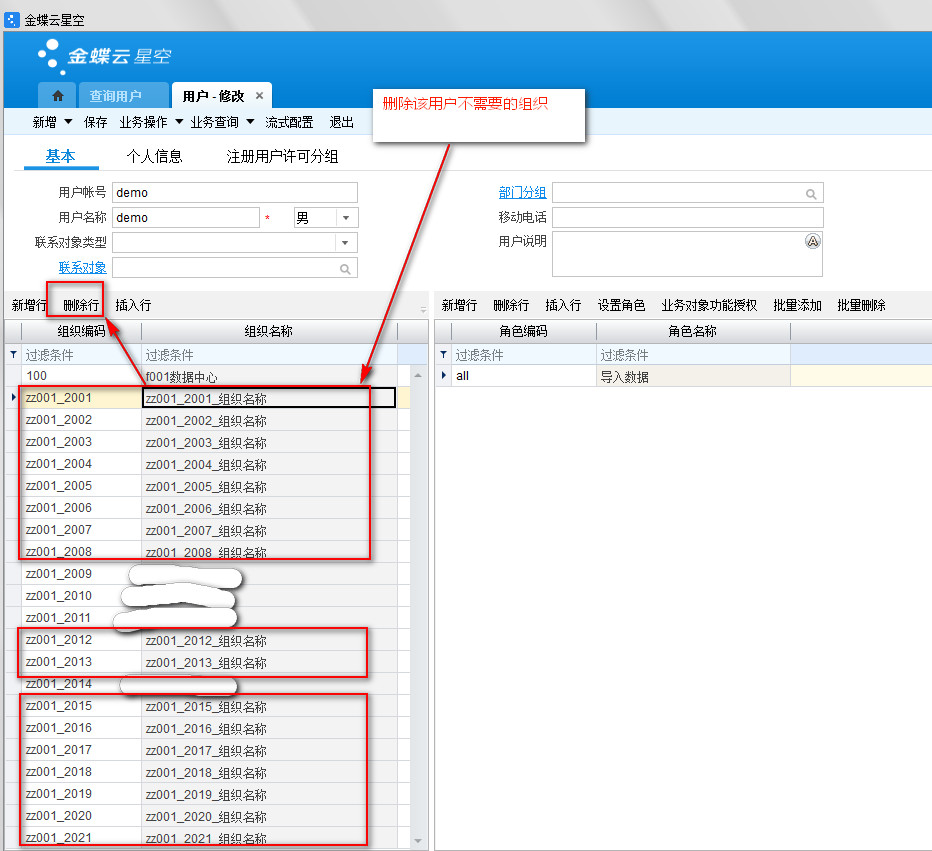The image size is (932, 851).
Task: Click search magnifier in 联系对象 field
Action: pos(345,269)
